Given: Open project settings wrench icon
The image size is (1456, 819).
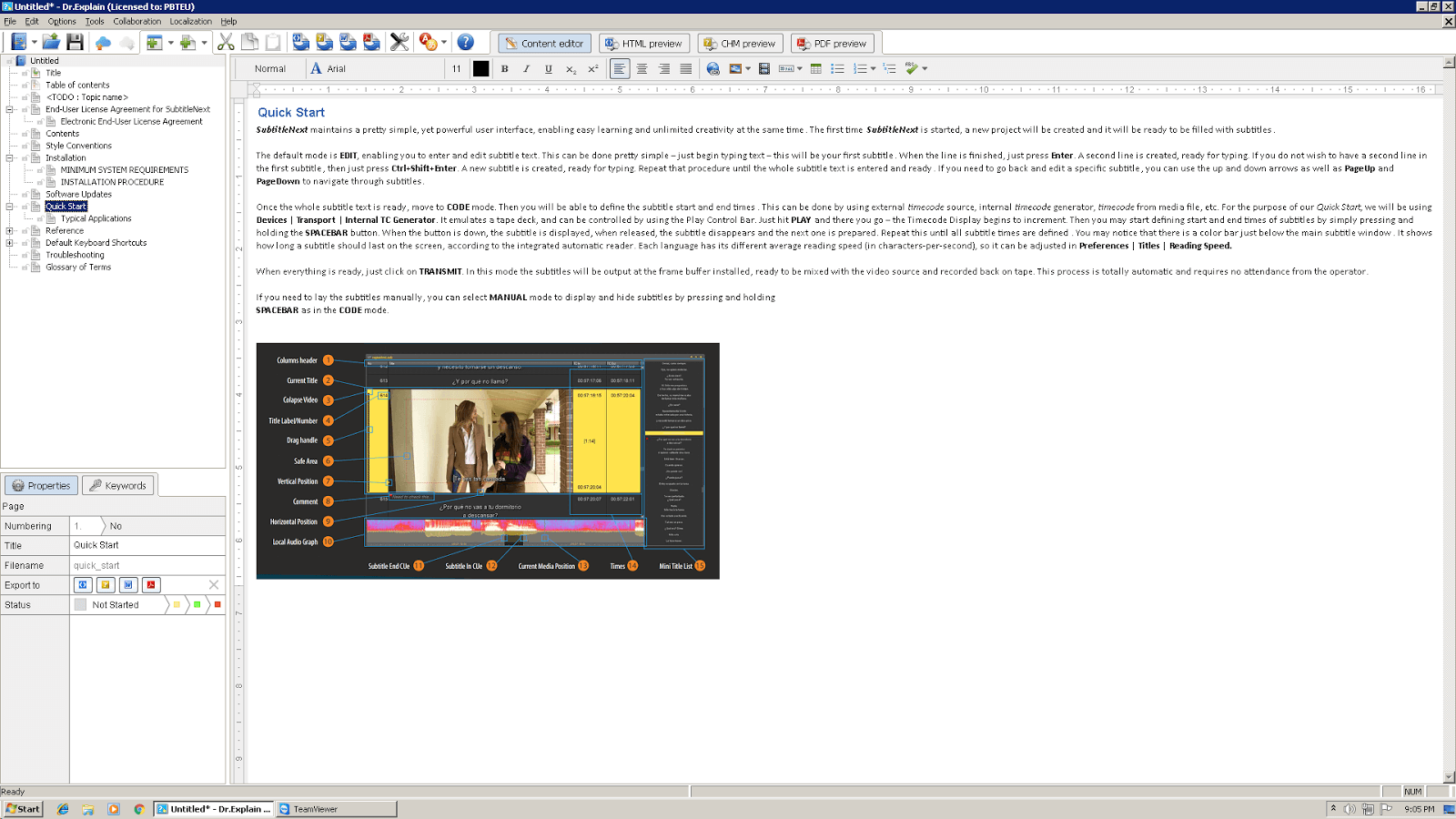Looking at the screenshot, I should click(399, 42).
